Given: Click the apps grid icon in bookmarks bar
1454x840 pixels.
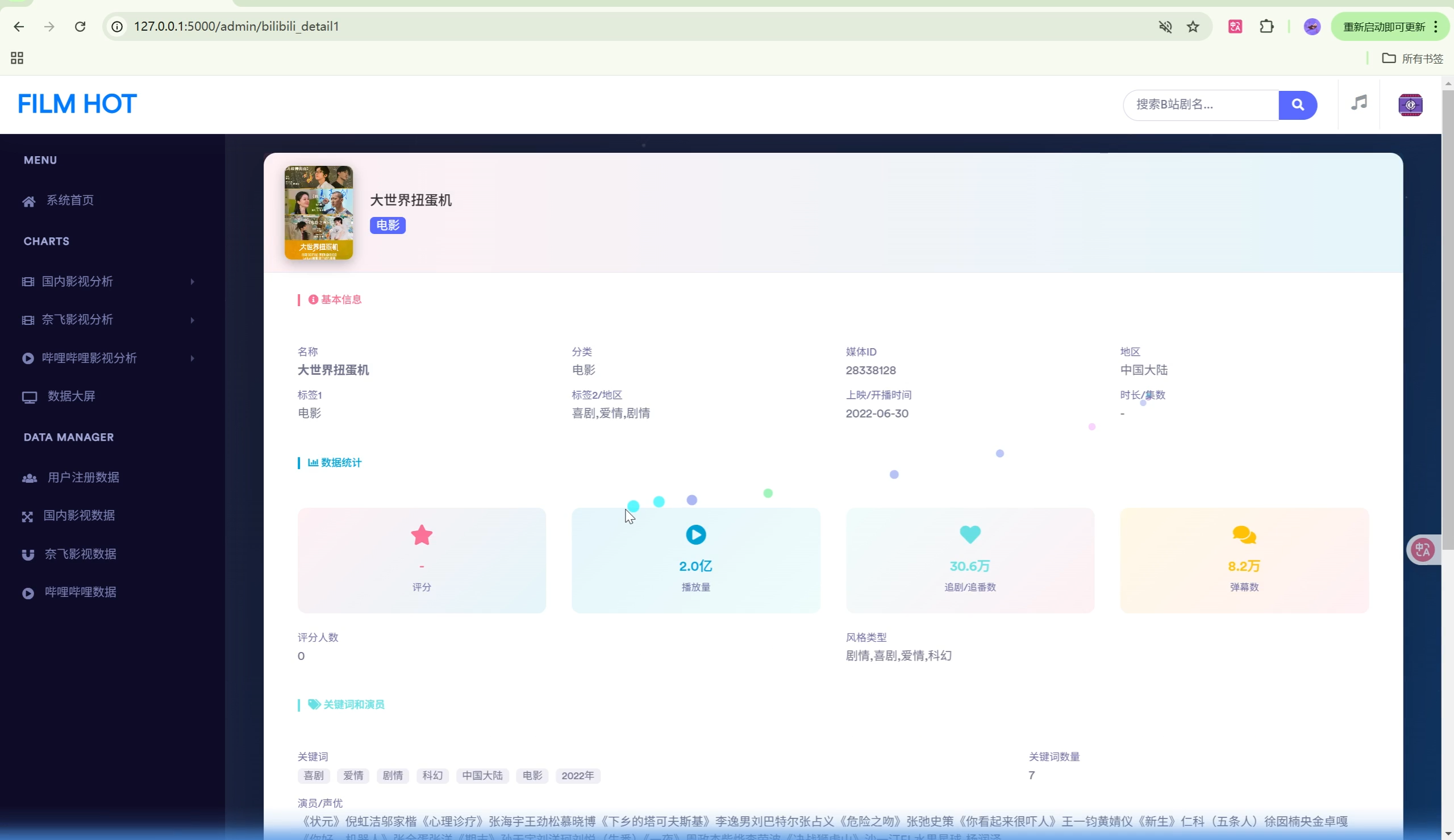Looking at the screenshot, I should click(16, 58).
